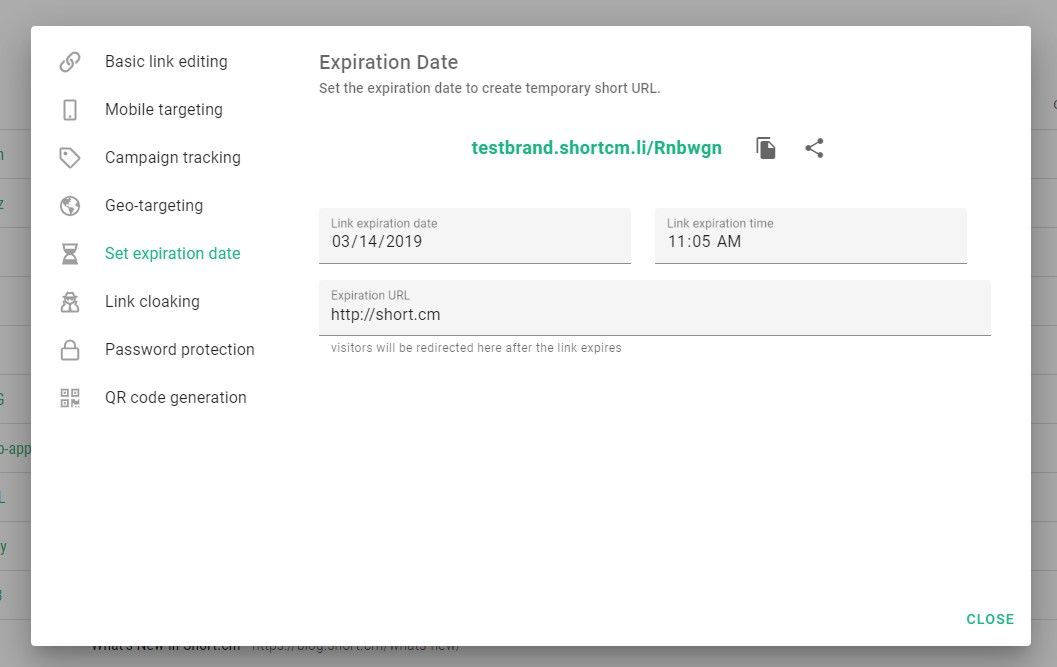
Task: Click the testbrand.shortcm.li/Rnbwgn link
Action: 596,147
